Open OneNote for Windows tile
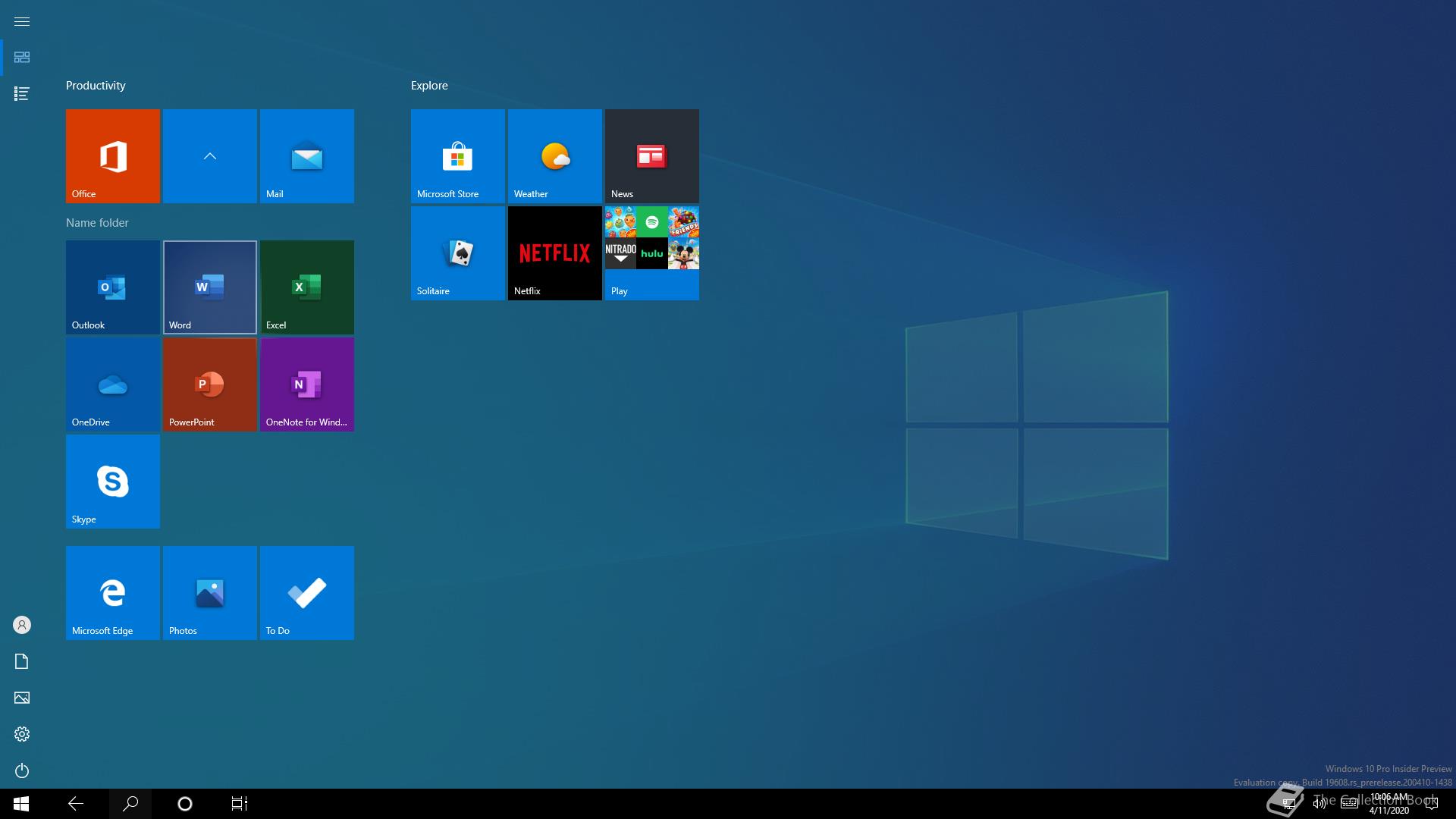1456x819 pixels. (x=307, y=384)
